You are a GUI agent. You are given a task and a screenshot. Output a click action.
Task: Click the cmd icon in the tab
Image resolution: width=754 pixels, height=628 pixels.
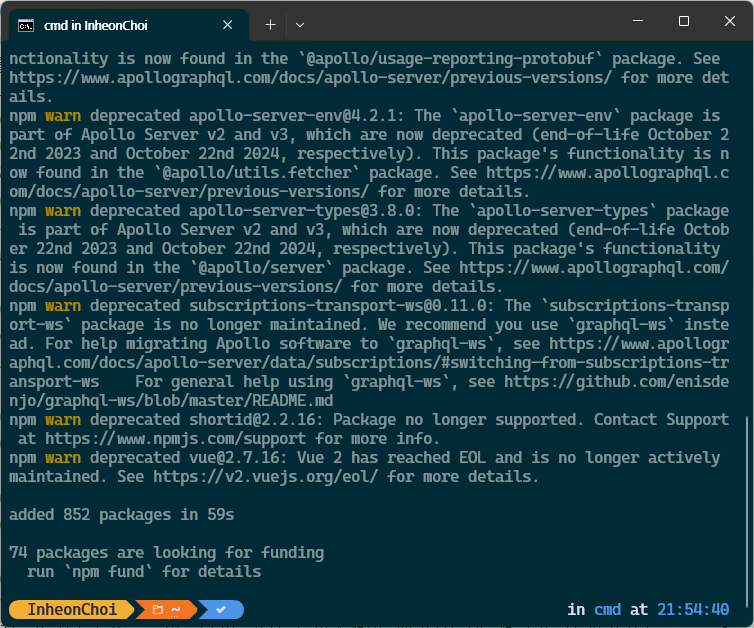[x=26, y=25]
